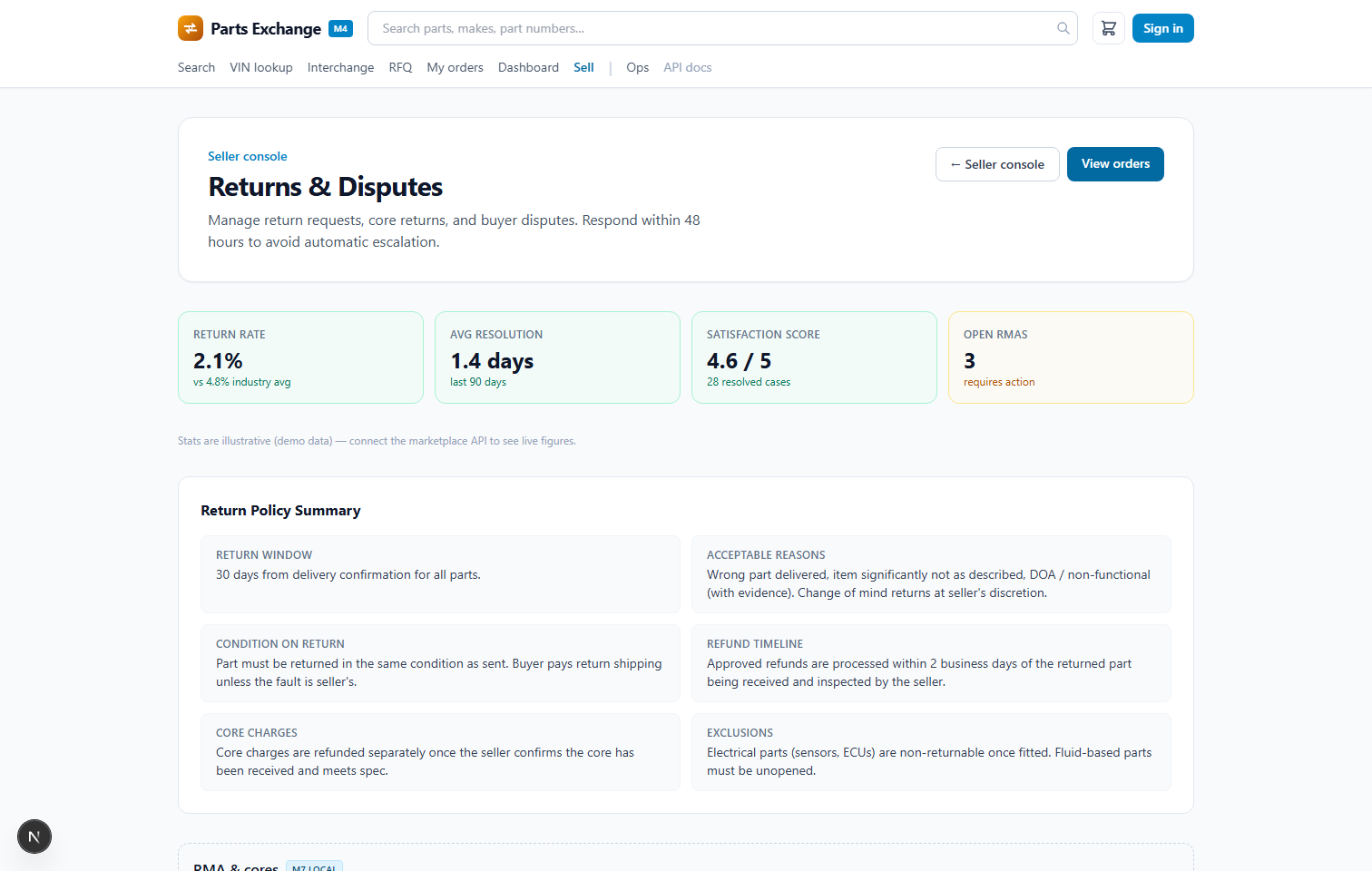
Task: Click the Return Policy Summary heading
Action: tap(280, 511)
